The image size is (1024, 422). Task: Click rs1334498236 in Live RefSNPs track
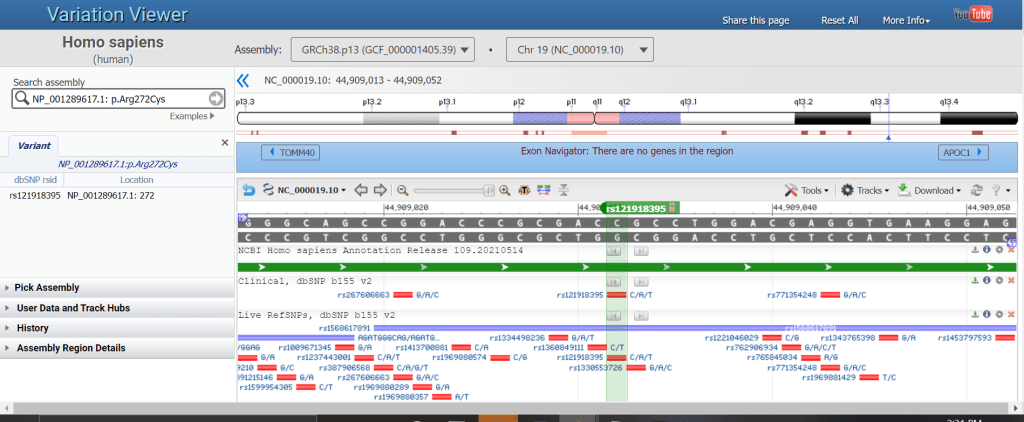tap(519, 338)
